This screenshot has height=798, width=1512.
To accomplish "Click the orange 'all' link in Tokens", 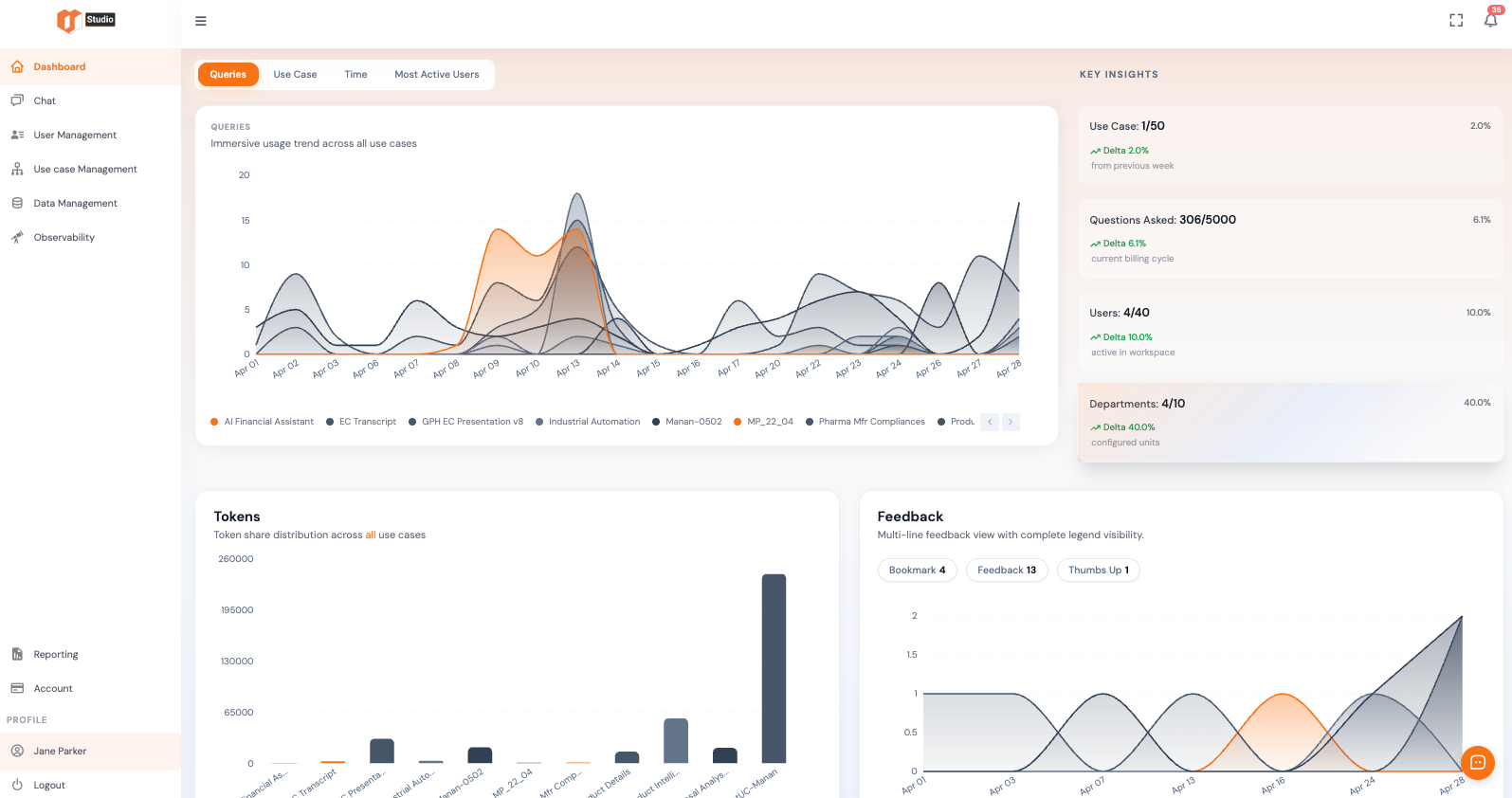I will [x=371, y=535].
